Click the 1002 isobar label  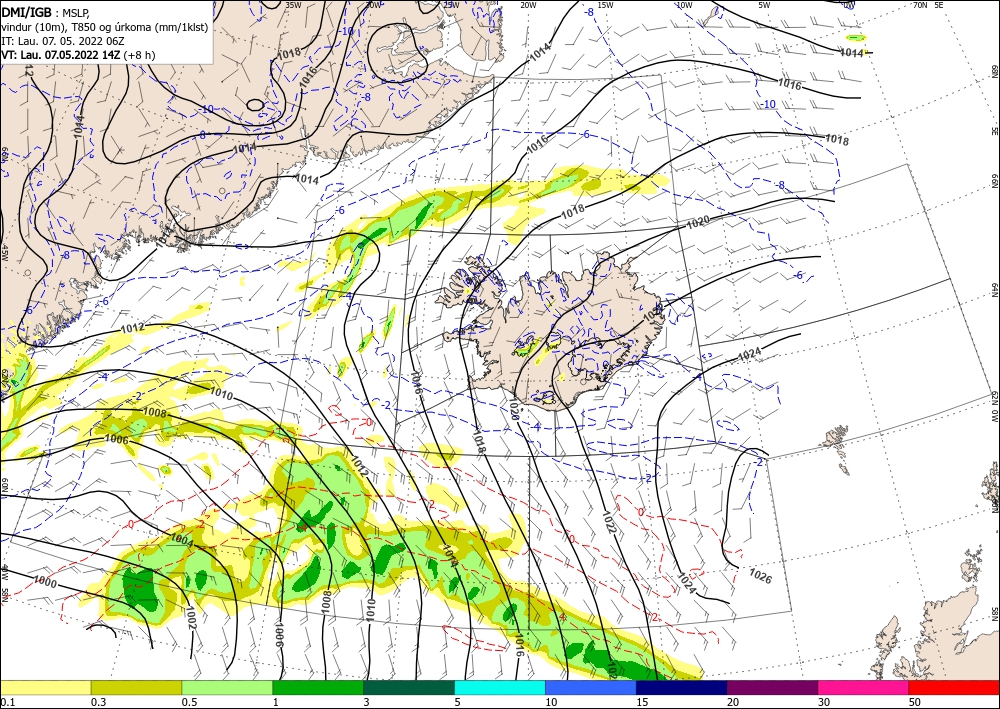[191, 618]
